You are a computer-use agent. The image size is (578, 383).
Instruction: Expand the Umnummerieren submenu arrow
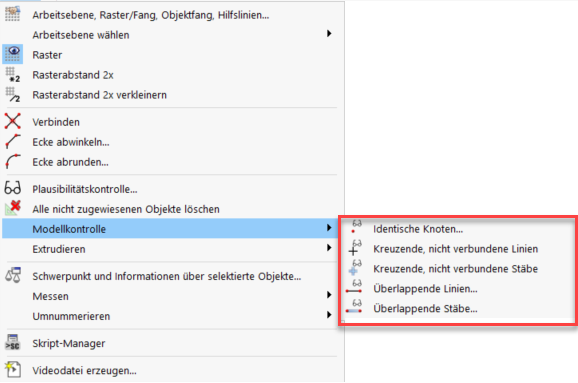click(329, 314)
